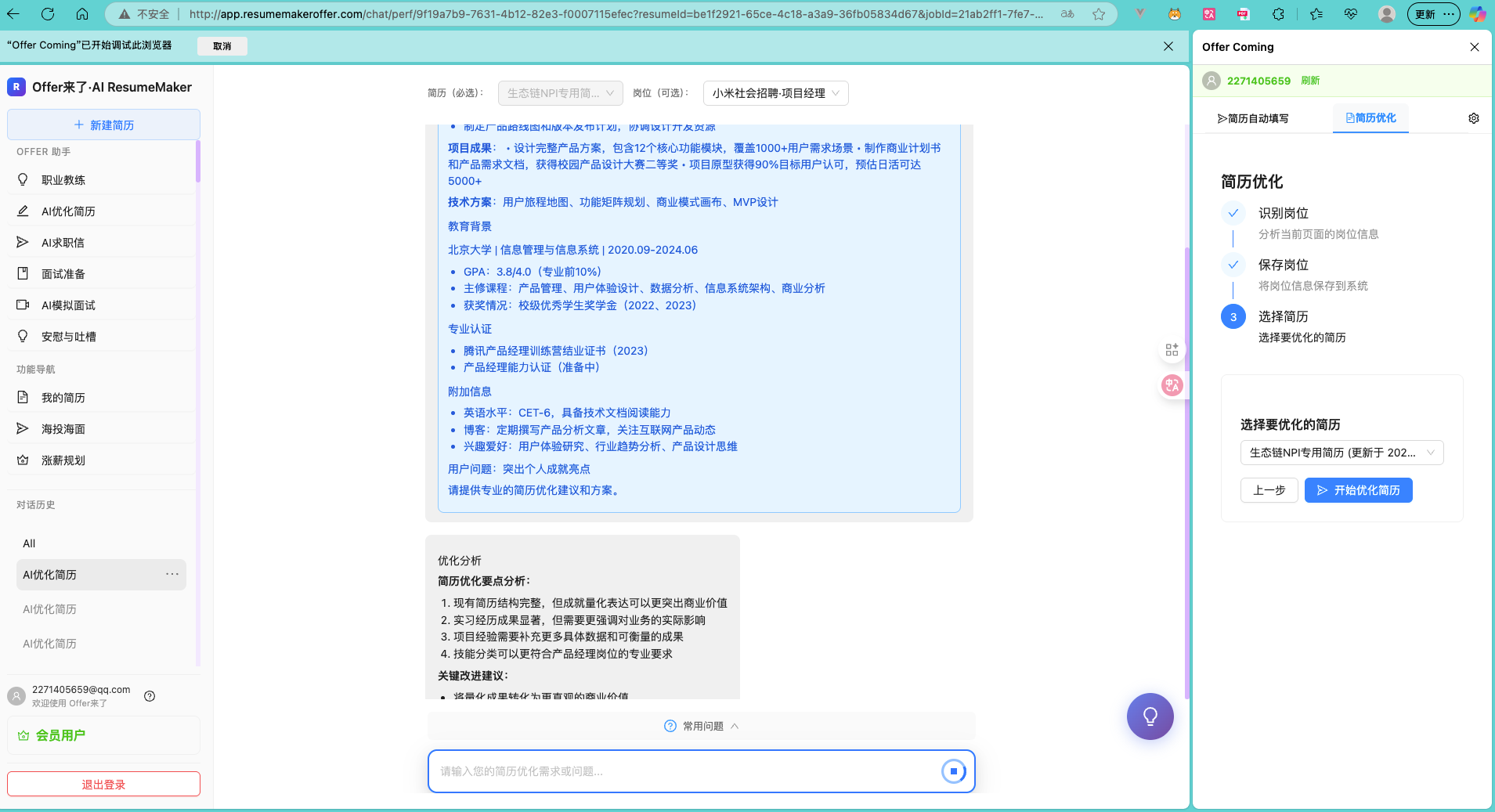Open the 岗位 job selection dropdown

[x=775, y=93]
